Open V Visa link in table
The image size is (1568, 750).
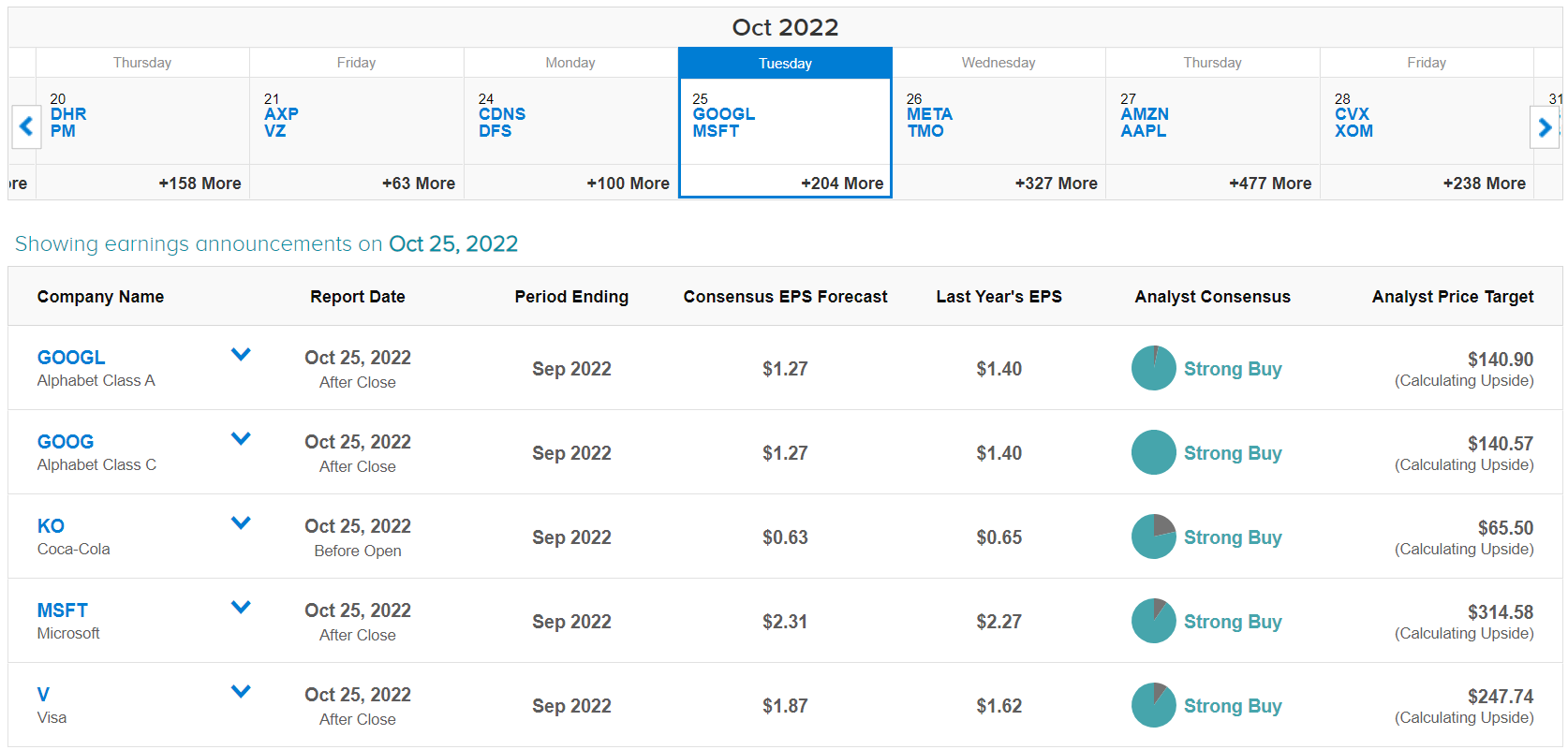[43, 695]
